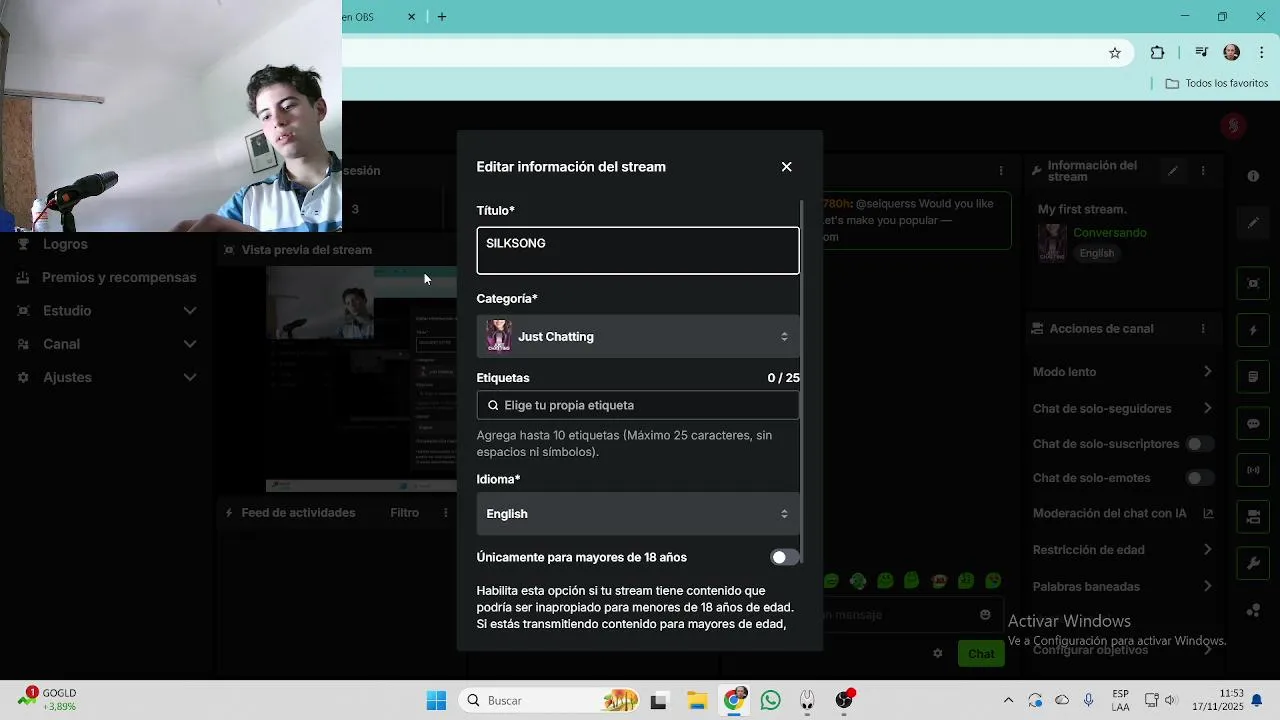Open Acciones de canal three-dot menu
This screenshot has height=720, width=1280.
1203,329
